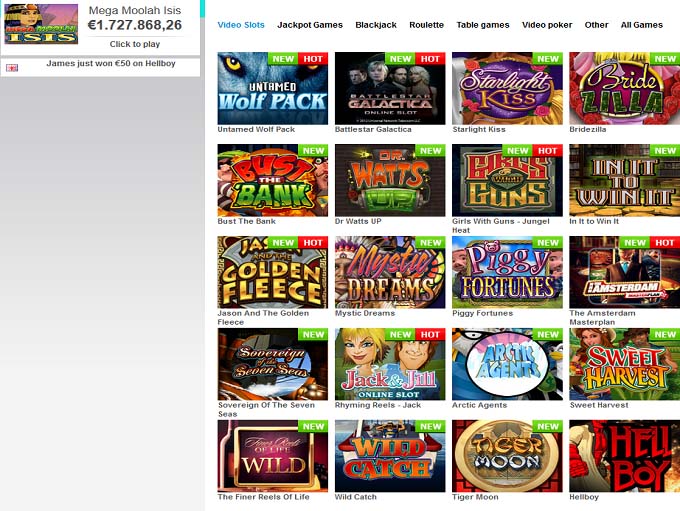This screenshot has width=680, height=511.
Task: Switch to the Jackpot Games tab
Action: click(x=310, y=25)
